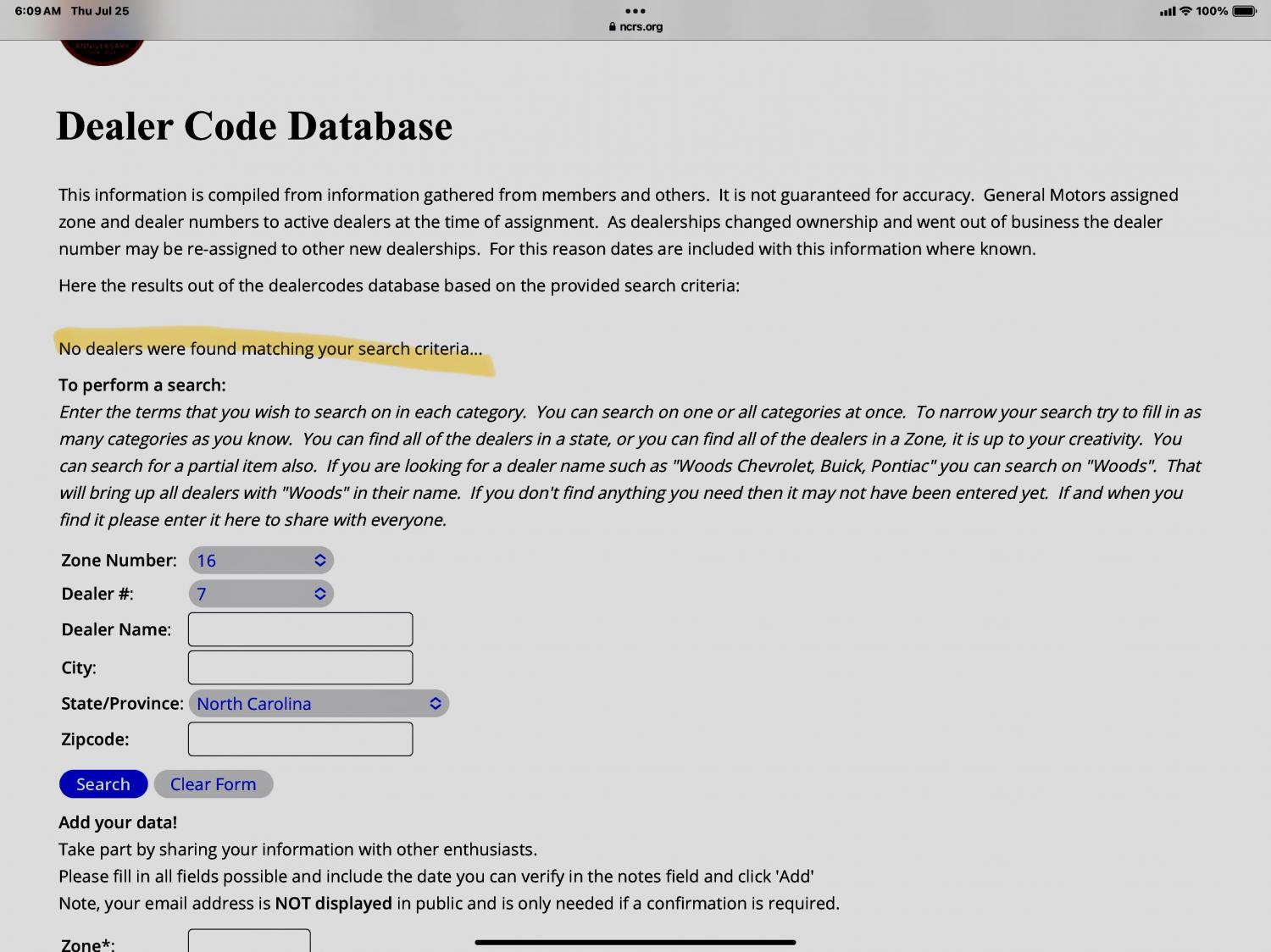1271x952 pixels.
Task: Click the 'No dealers were found' message
Action: point(270,348)
